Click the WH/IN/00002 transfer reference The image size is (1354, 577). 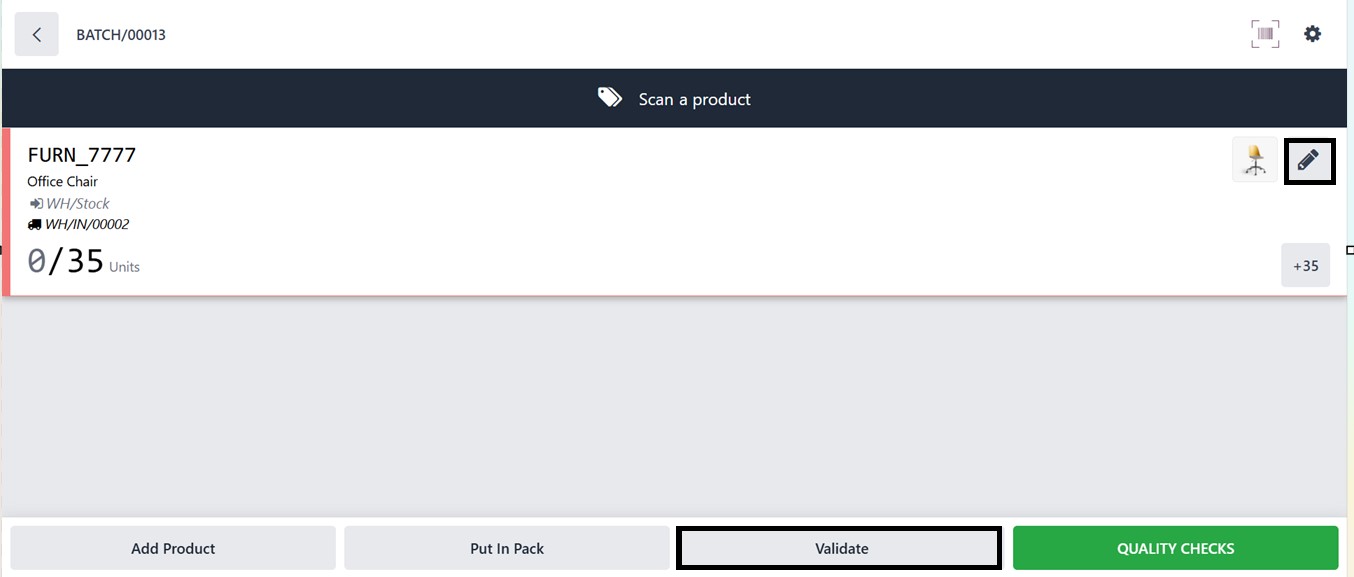pos(87,225)
